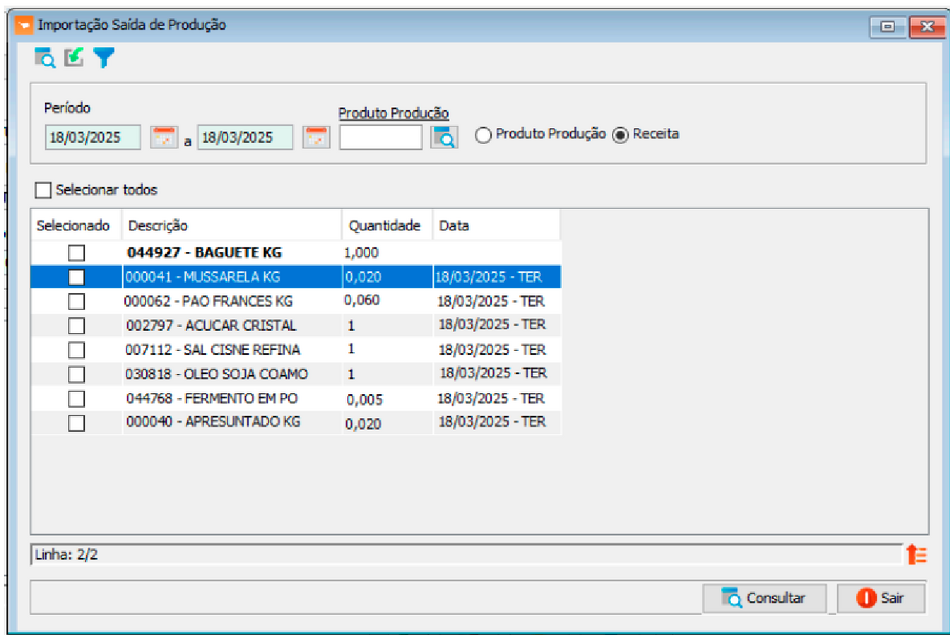950x635 pixels.
Task: Tick the checkbox for 002797 - ACUCAR CRISTAL
Action: click(x=76, y=325)
